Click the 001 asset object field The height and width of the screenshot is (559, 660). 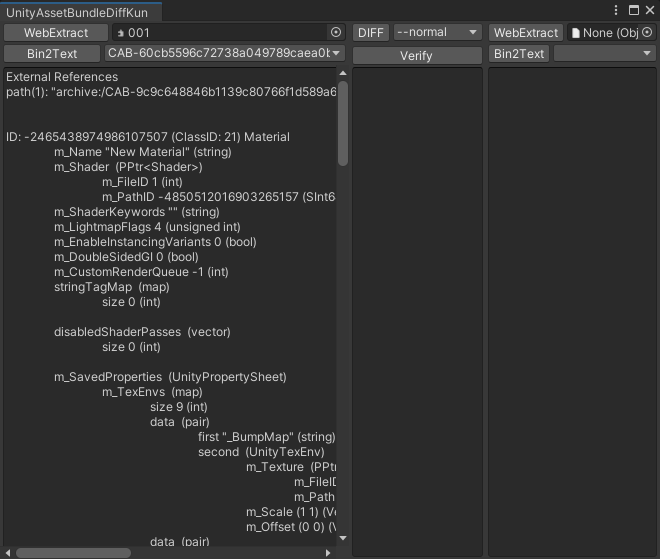click(x=229, y=32)
